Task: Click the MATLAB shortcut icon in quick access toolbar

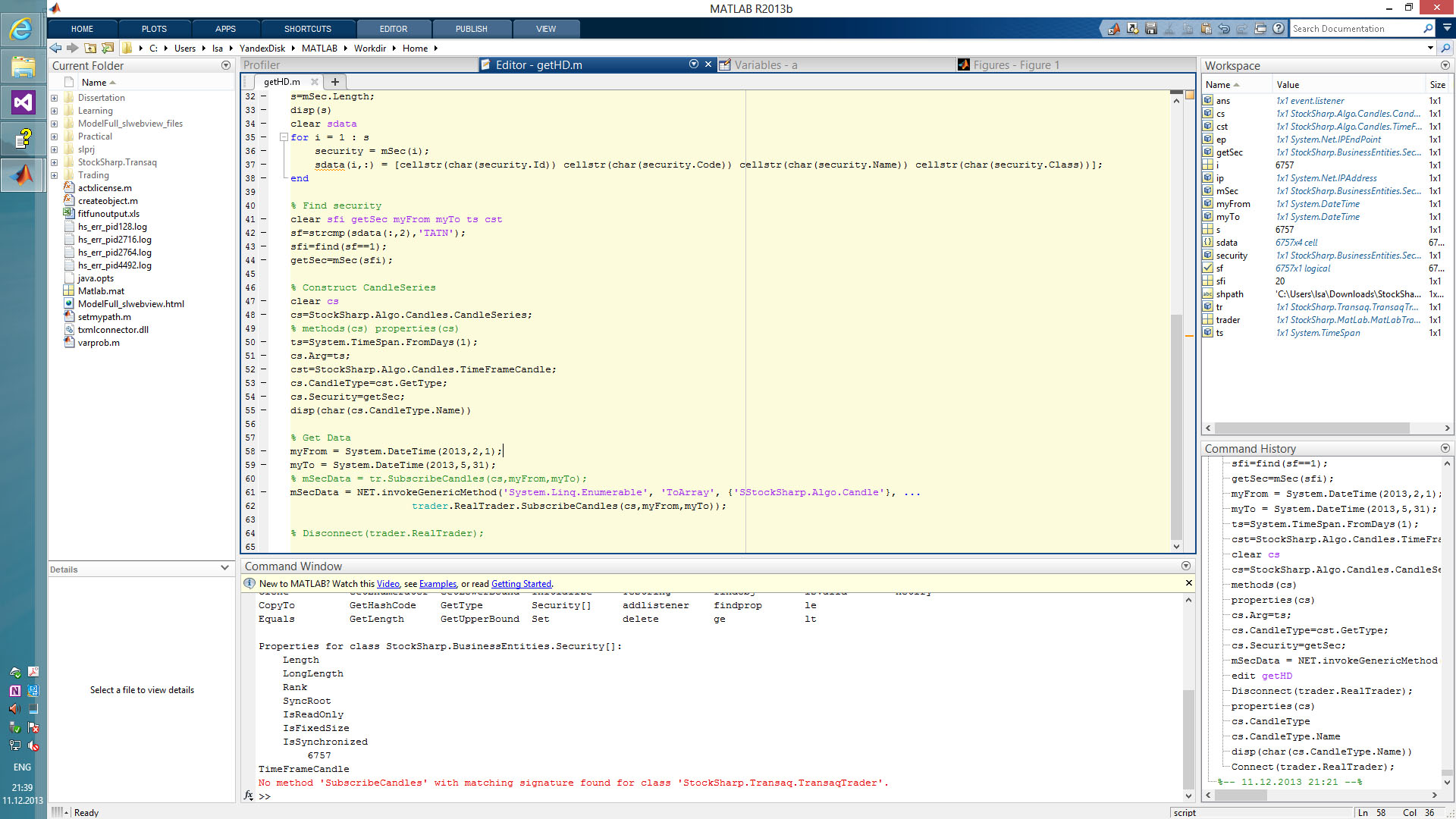Action: [x=1114, y=29]
